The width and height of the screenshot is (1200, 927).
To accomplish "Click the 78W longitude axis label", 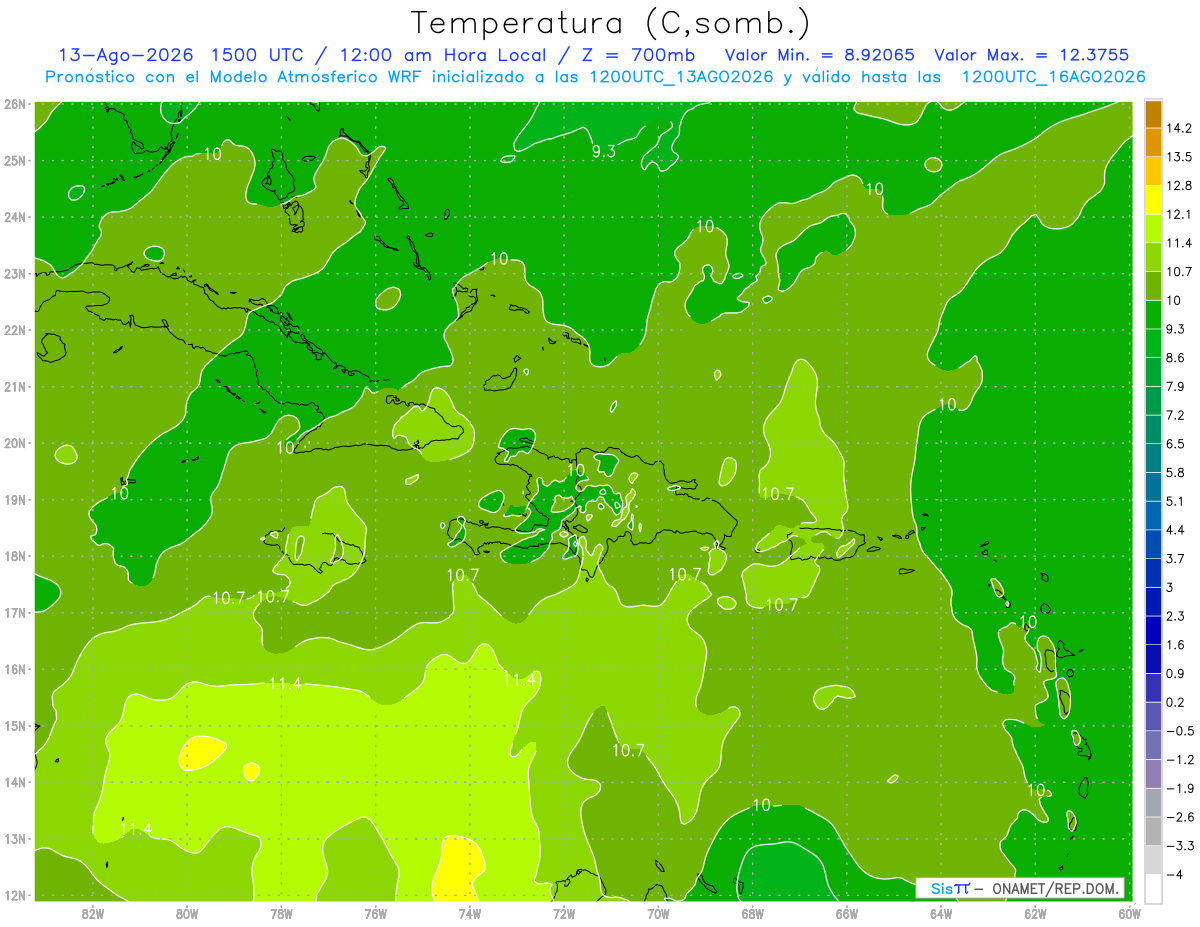I will (x=281, y=913).
